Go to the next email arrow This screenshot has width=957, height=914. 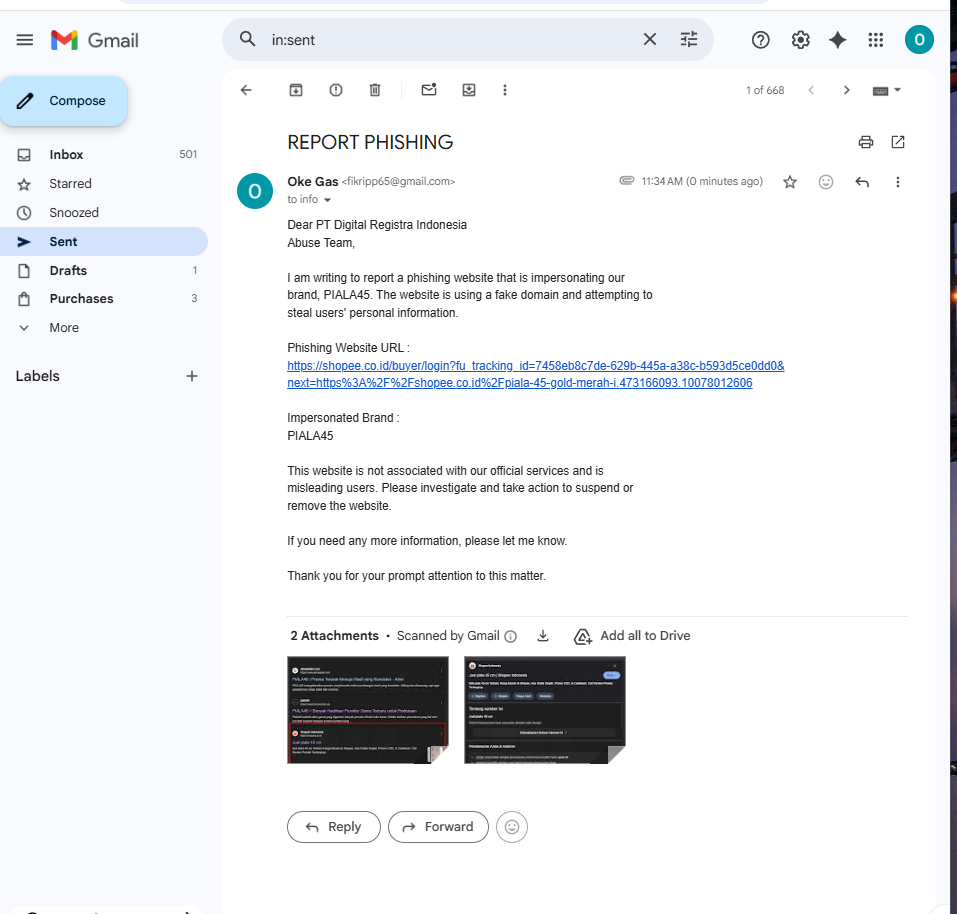point(846,90)
